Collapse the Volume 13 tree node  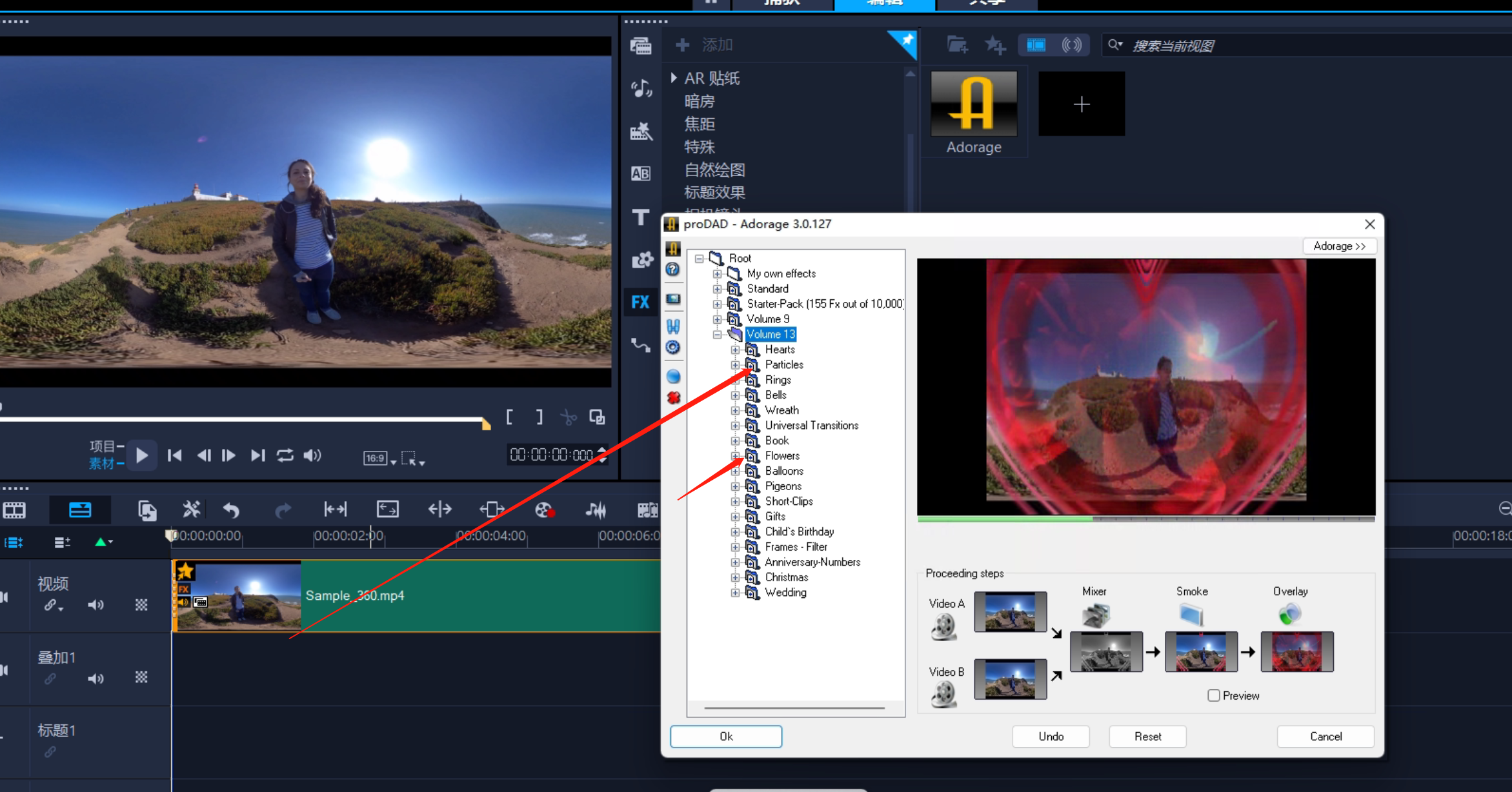717,334
